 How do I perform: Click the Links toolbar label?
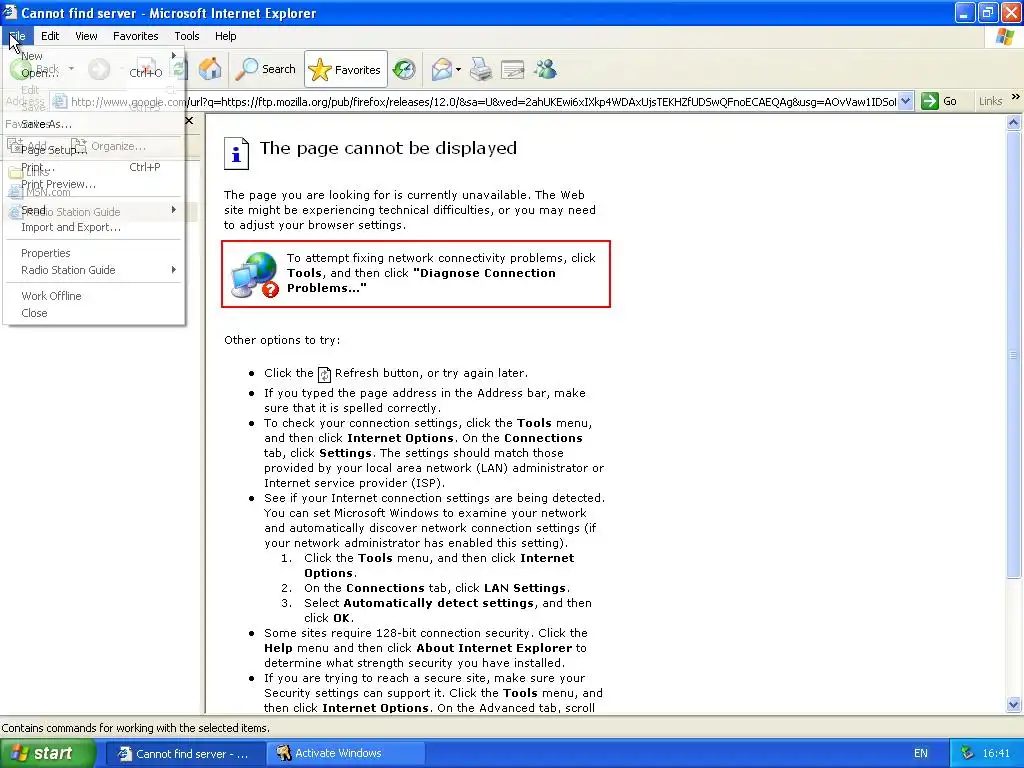[x=990, y=101]
